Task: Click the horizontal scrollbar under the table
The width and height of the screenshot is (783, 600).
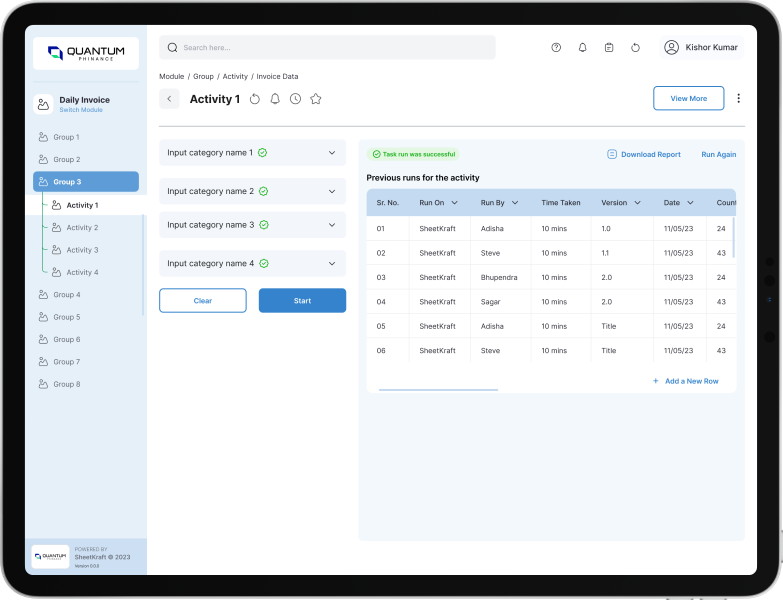Action: tap(438, 390)
